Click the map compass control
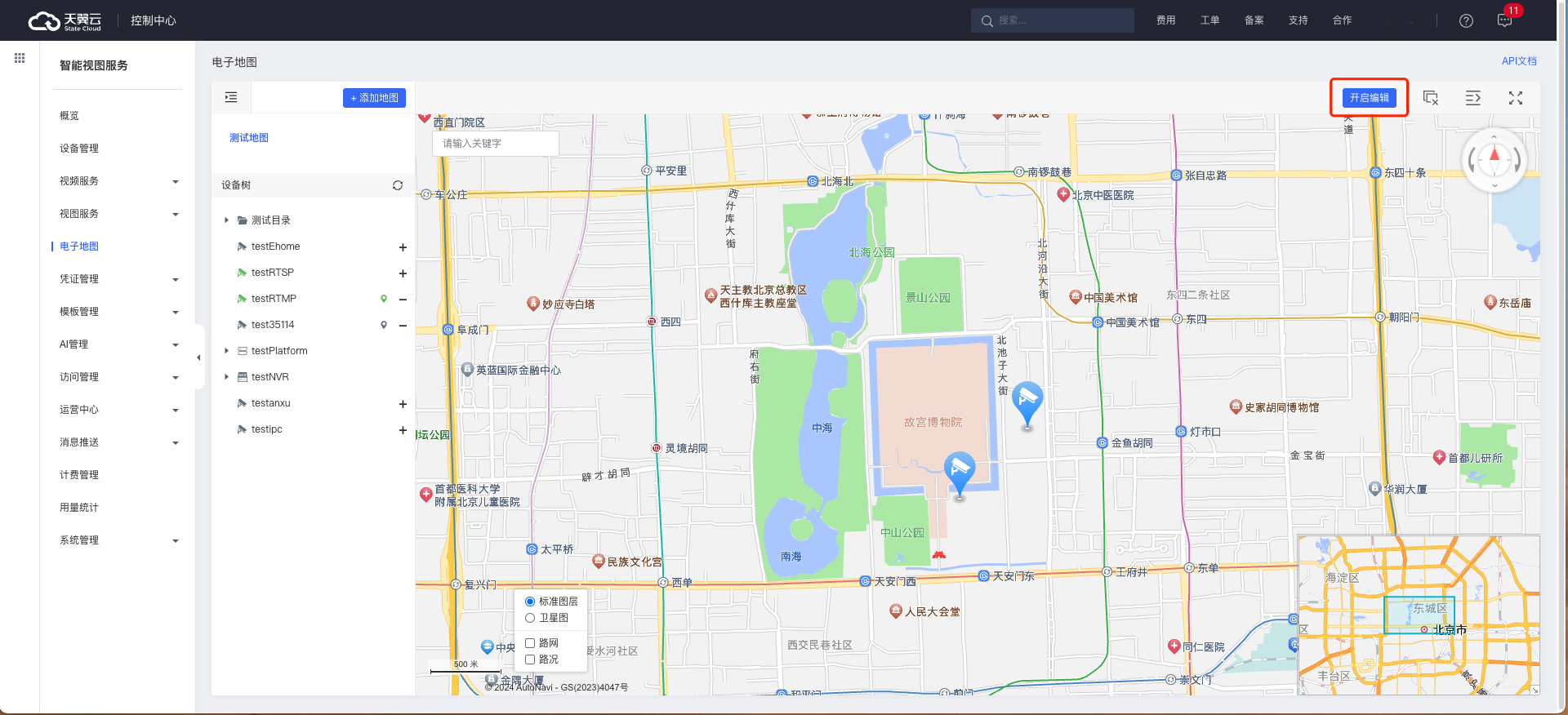The image size is (1568, 715). point(1494,159)
